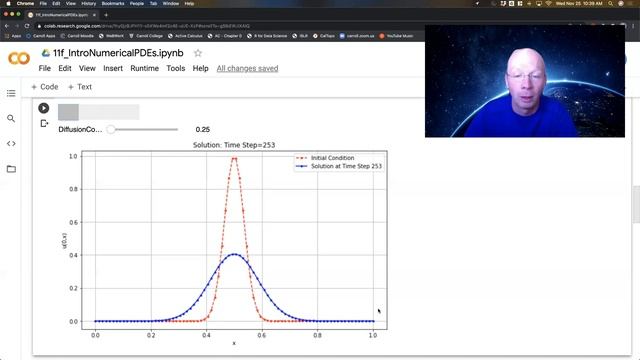Click the menu bar date and time
The height and width of the screenshot is (360, 640).
click(579, 3)
